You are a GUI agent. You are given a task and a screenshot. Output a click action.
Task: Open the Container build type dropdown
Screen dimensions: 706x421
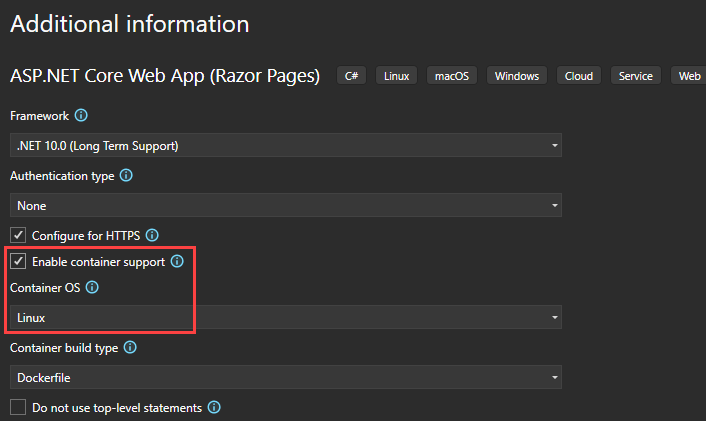pos(286,377)
